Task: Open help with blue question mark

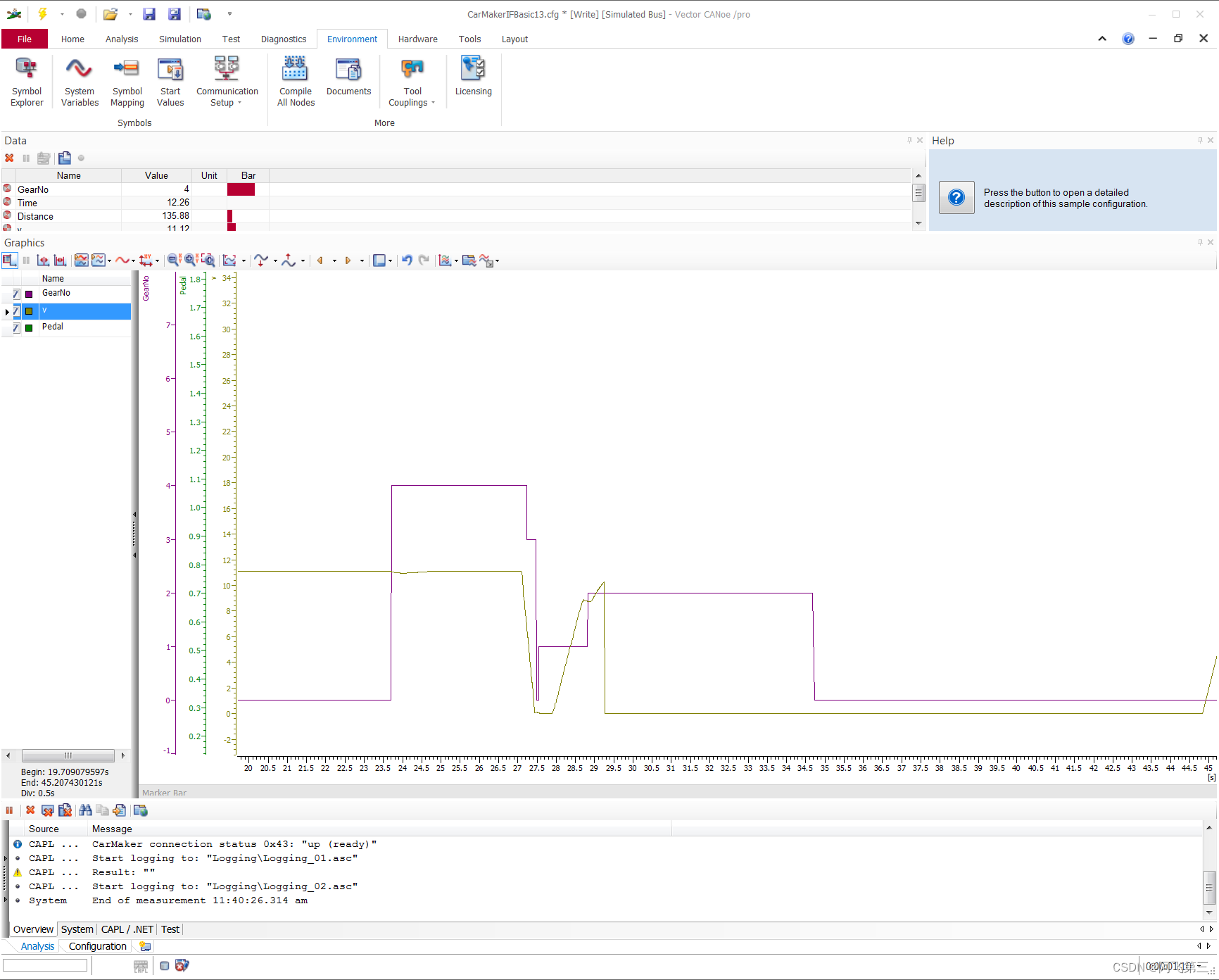Action: click(1128, 39)
